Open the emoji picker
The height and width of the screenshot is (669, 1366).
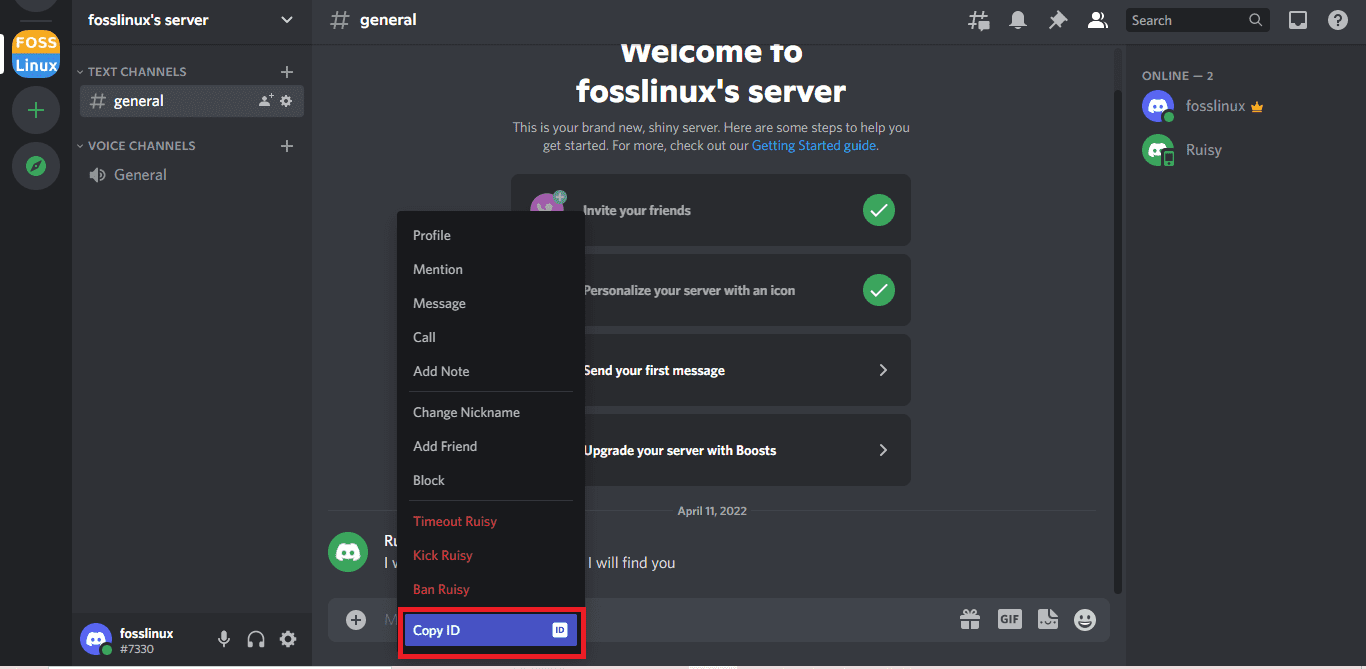point(1085,620)
